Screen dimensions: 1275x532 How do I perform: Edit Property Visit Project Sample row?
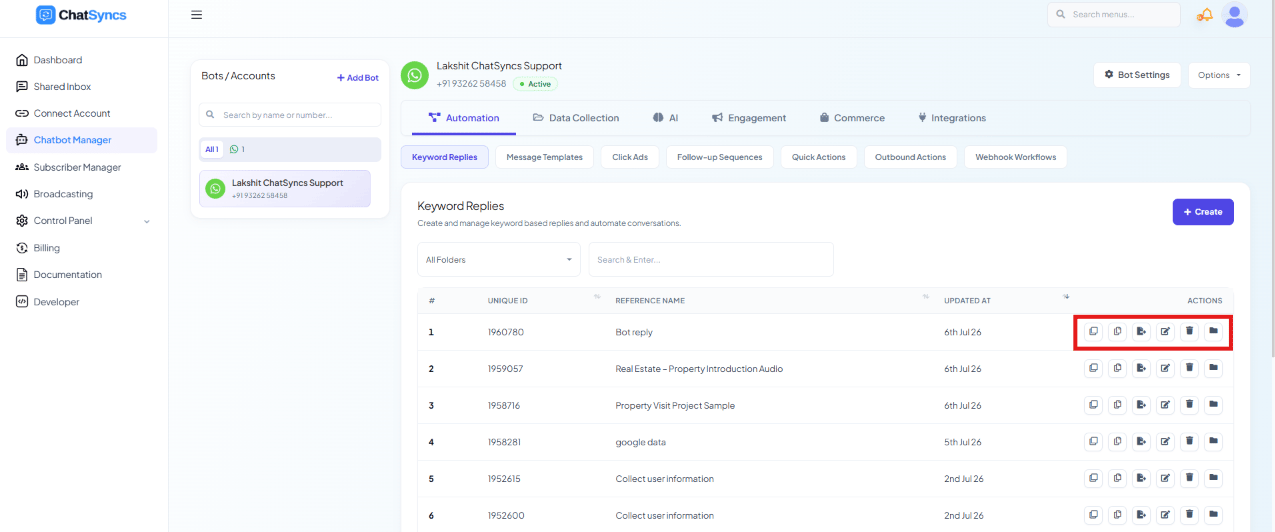(x=1165, y=405)
